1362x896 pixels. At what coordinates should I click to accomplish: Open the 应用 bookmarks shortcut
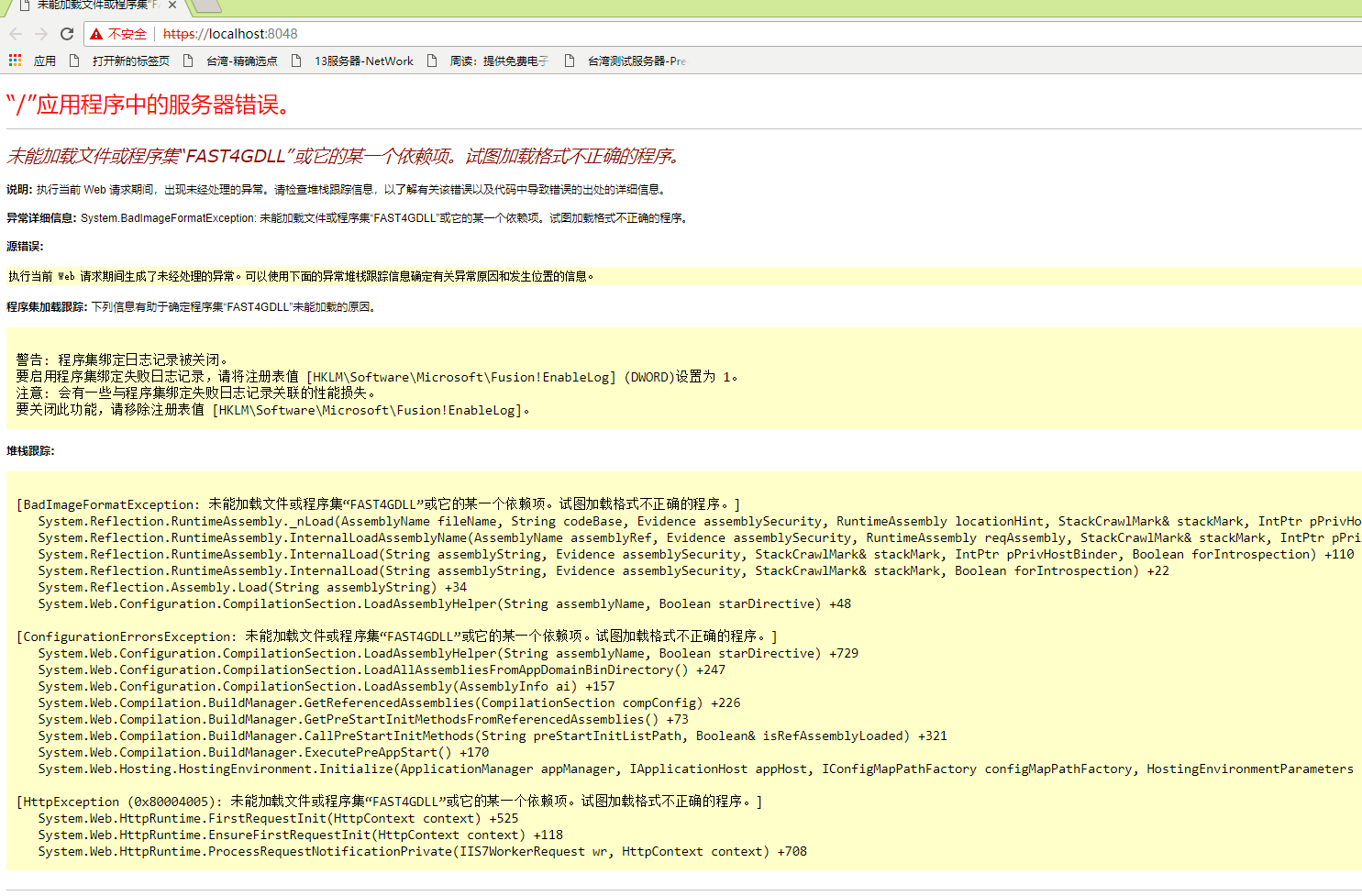pyautogui.click(x=45, y=61)
